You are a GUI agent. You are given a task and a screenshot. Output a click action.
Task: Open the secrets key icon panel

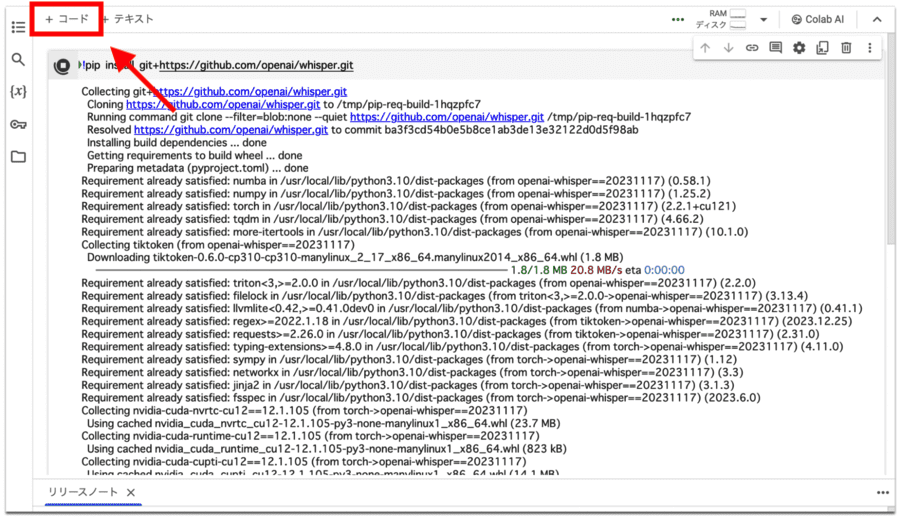[x=18, y=124]
